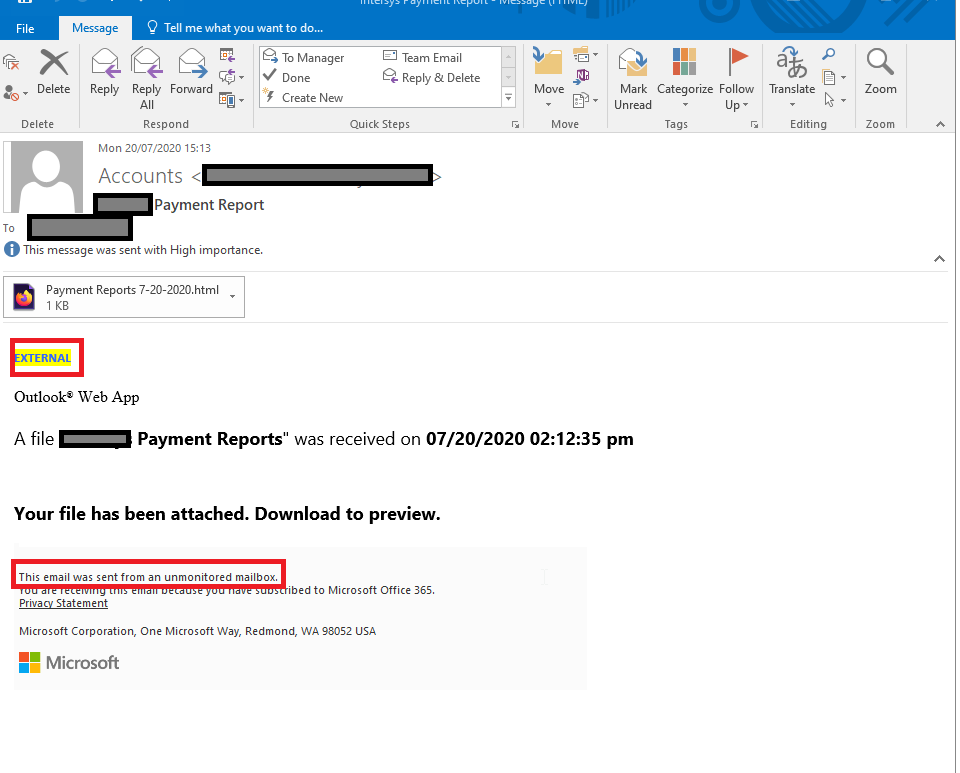The height and width of the screenshot is (773, 960).
Task: Open the Tags dialog launcher
Action: (754, 125)
